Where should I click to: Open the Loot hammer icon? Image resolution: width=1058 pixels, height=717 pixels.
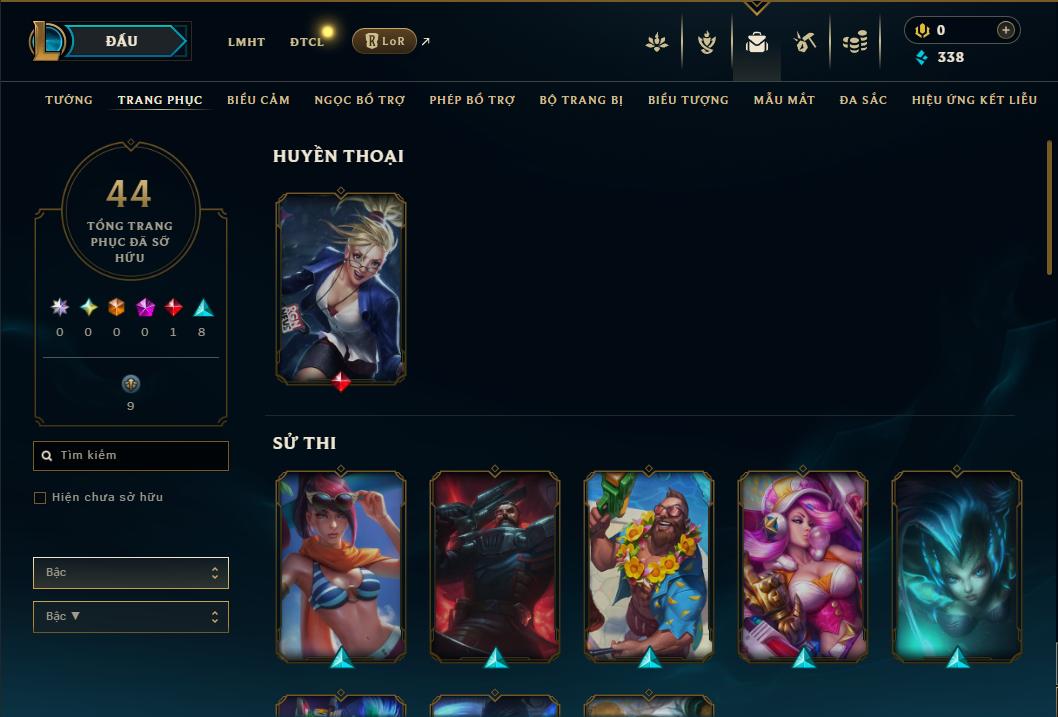click(x=805, y=42)
